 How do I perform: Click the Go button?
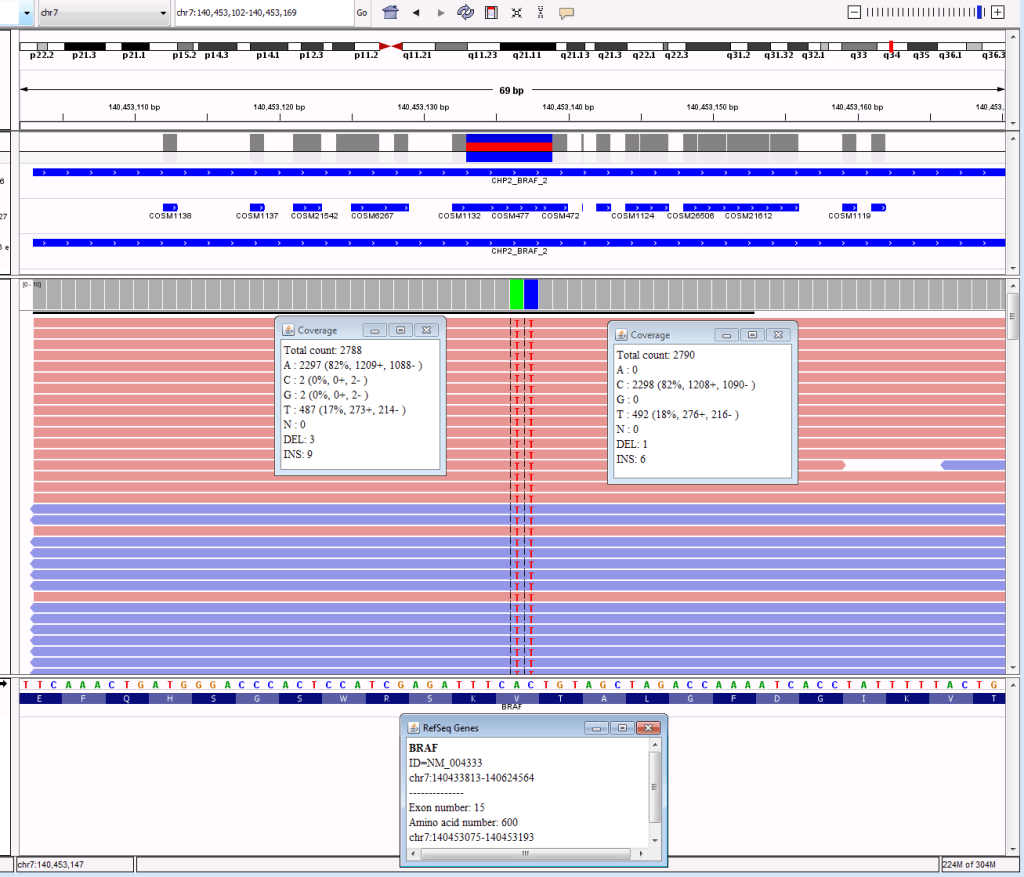361,13
